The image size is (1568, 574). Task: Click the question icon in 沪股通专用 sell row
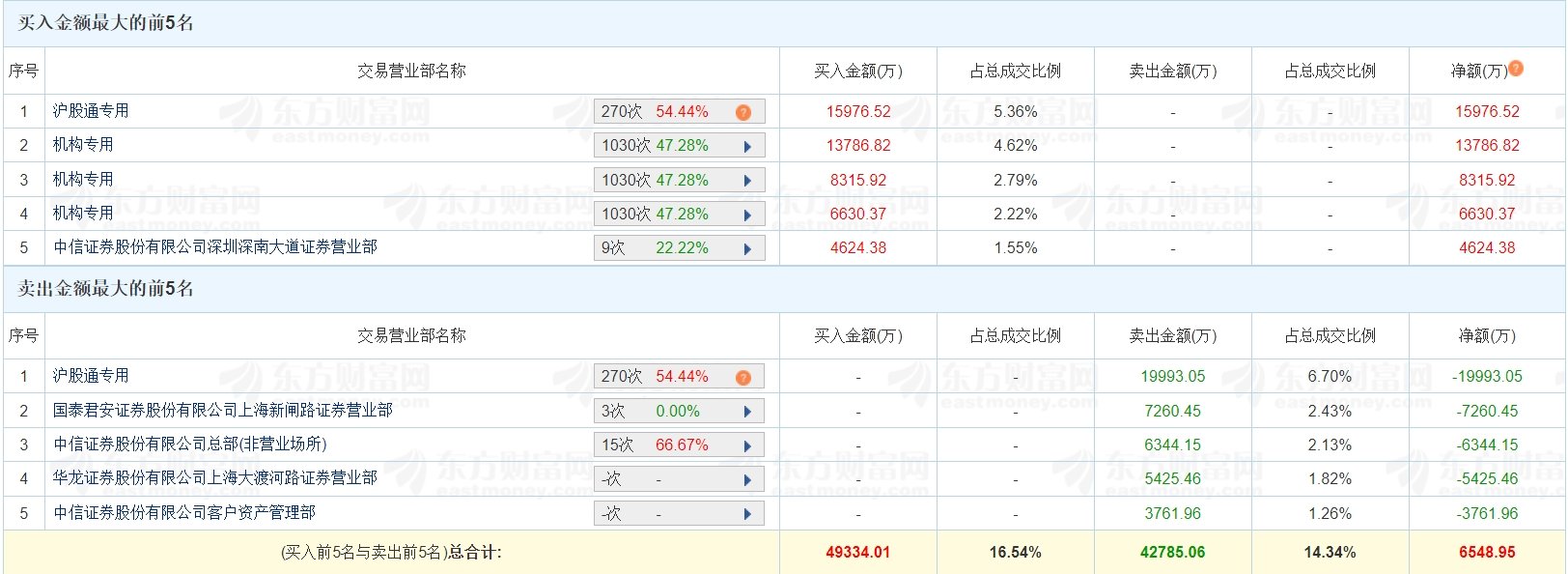click(742, 377)
